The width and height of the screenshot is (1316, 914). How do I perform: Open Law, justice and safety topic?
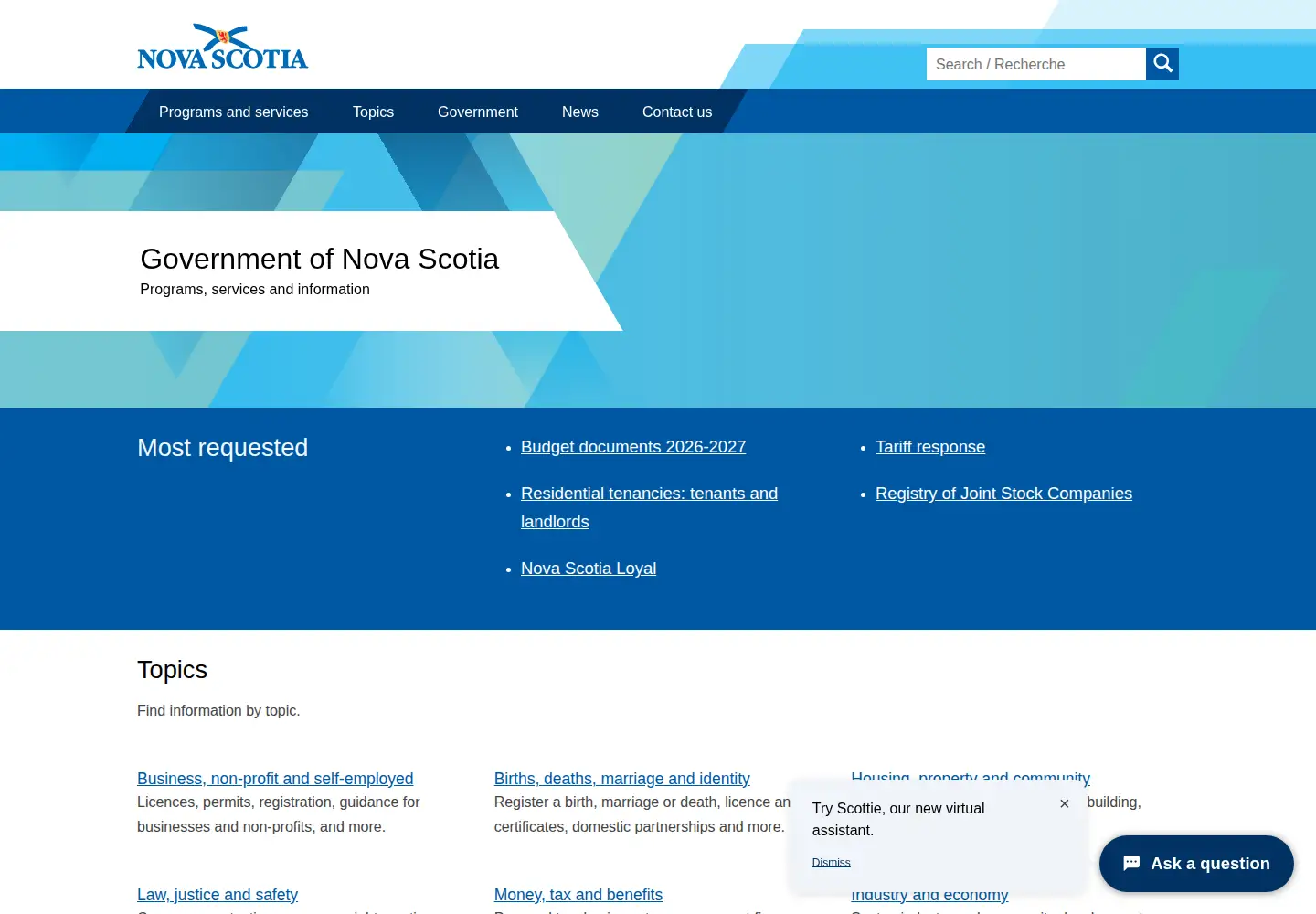click(218, 895)
